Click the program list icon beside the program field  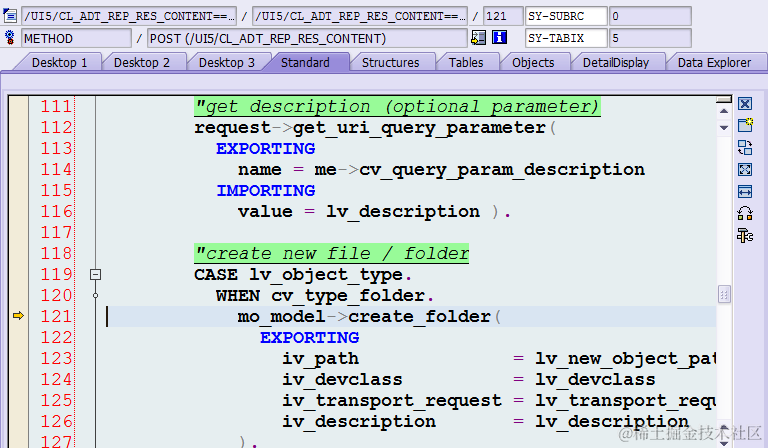coord(9,16)
